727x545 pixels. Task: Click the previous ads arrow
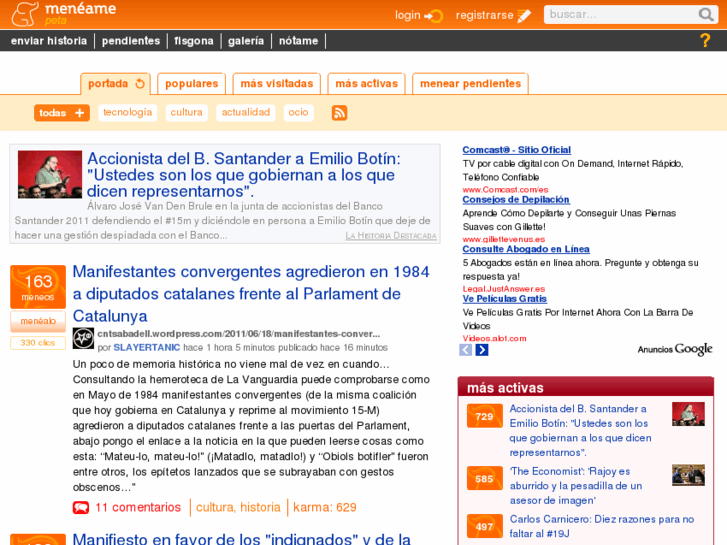466,350
